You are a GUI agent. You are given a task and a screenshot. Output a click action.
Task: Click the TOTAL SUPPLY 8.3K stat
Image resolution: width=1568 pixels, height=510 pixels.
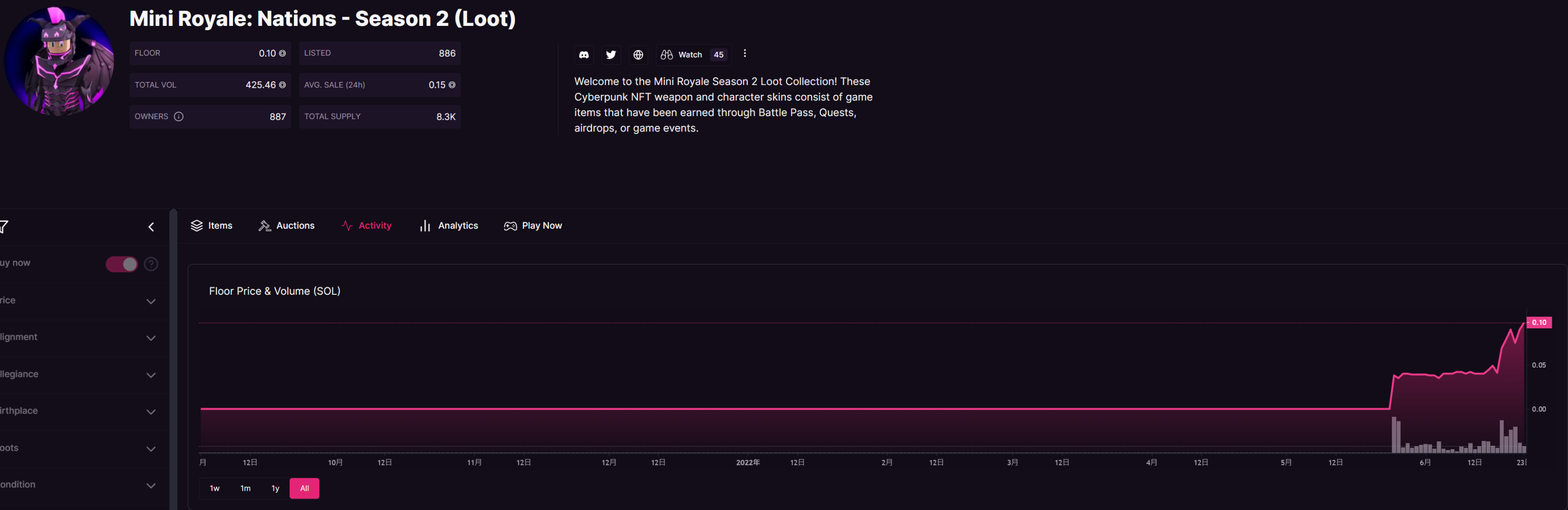380,117
